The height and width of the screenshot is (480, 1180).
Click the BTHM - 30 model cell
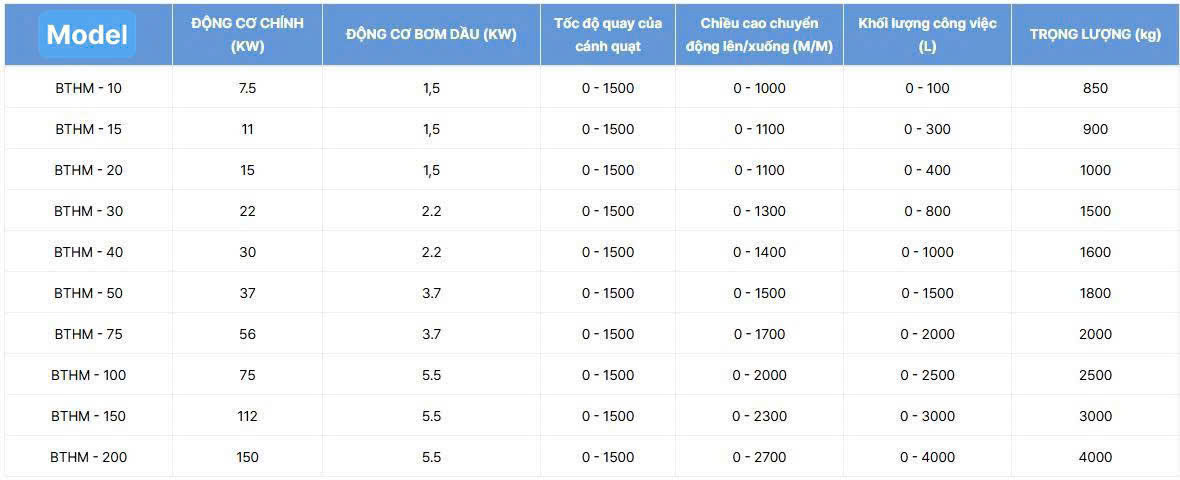pos(88,211)
